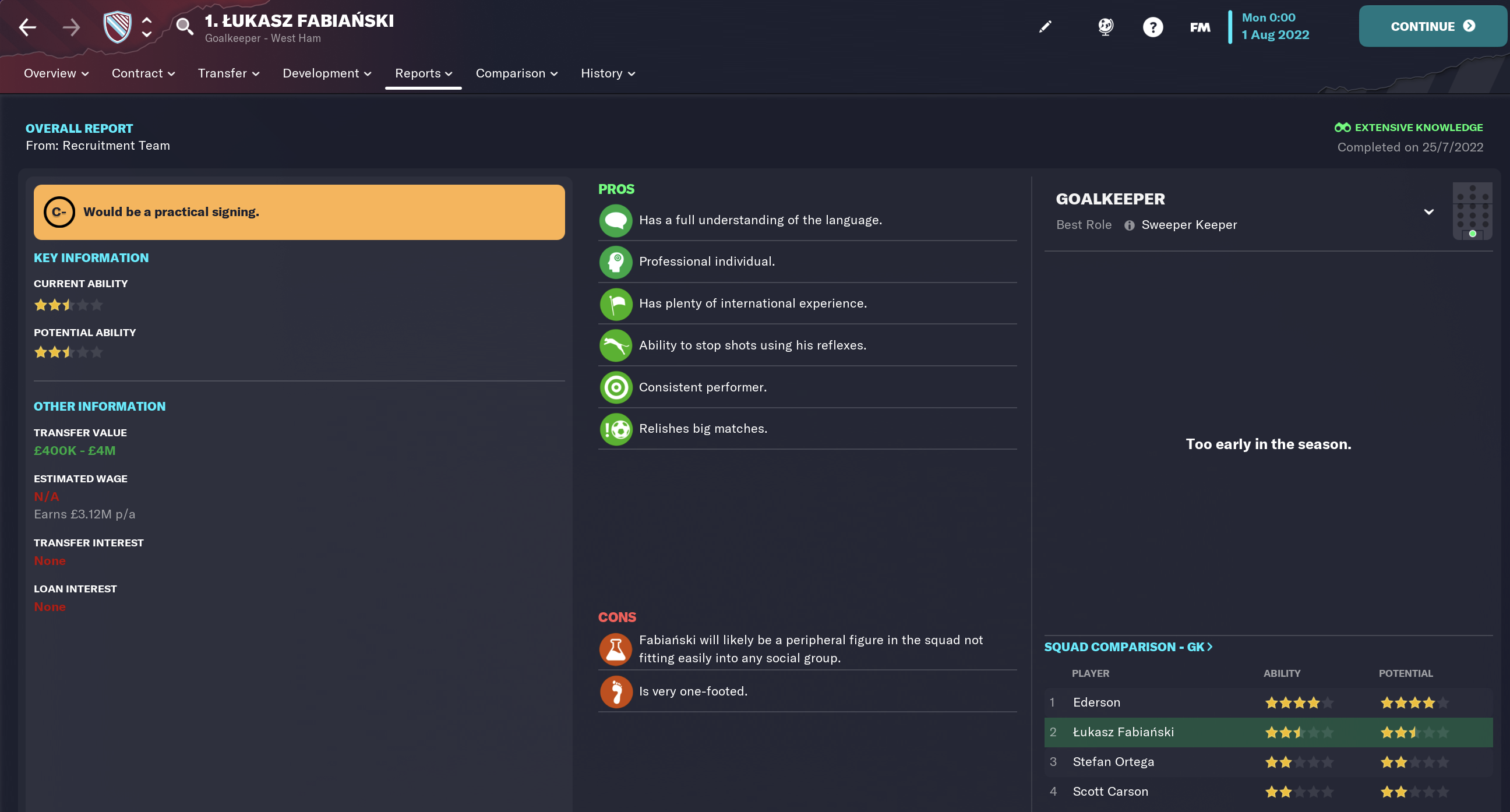Click 'Is very one-footed.' text

[x=693, y=692]
